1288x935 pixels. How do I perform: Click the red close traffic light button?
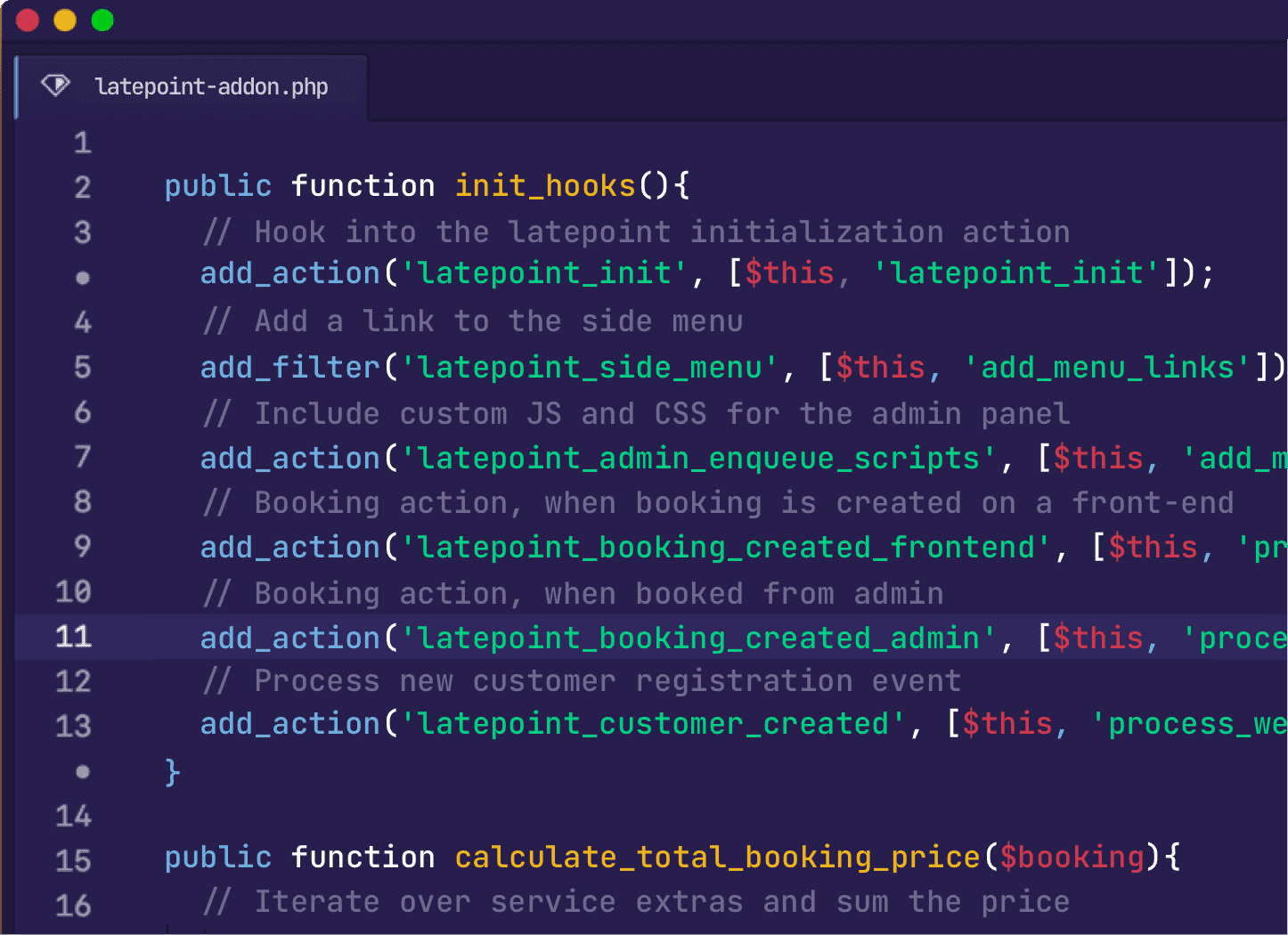pos(27,20)
